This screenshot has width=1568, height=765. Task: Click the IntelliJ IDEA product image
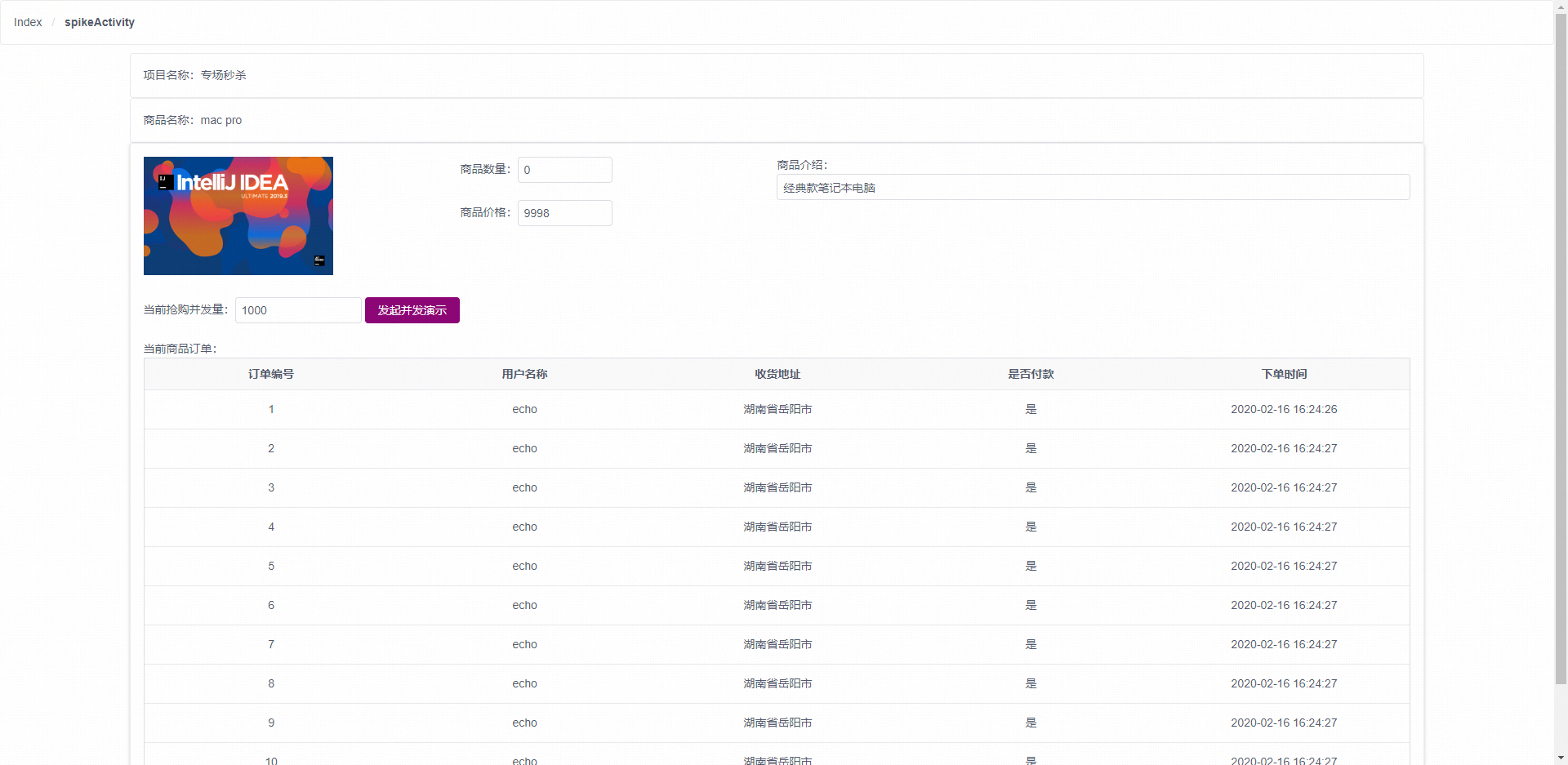238,216
